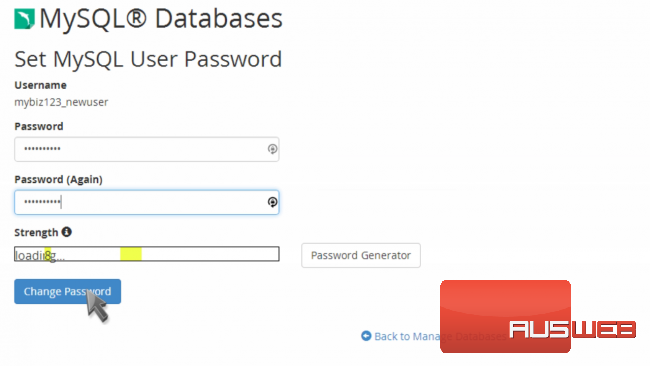This screenshot has height=366, width=650.
Task: Click the Username label
Action: pyautogui.click(x=41, y=85)
